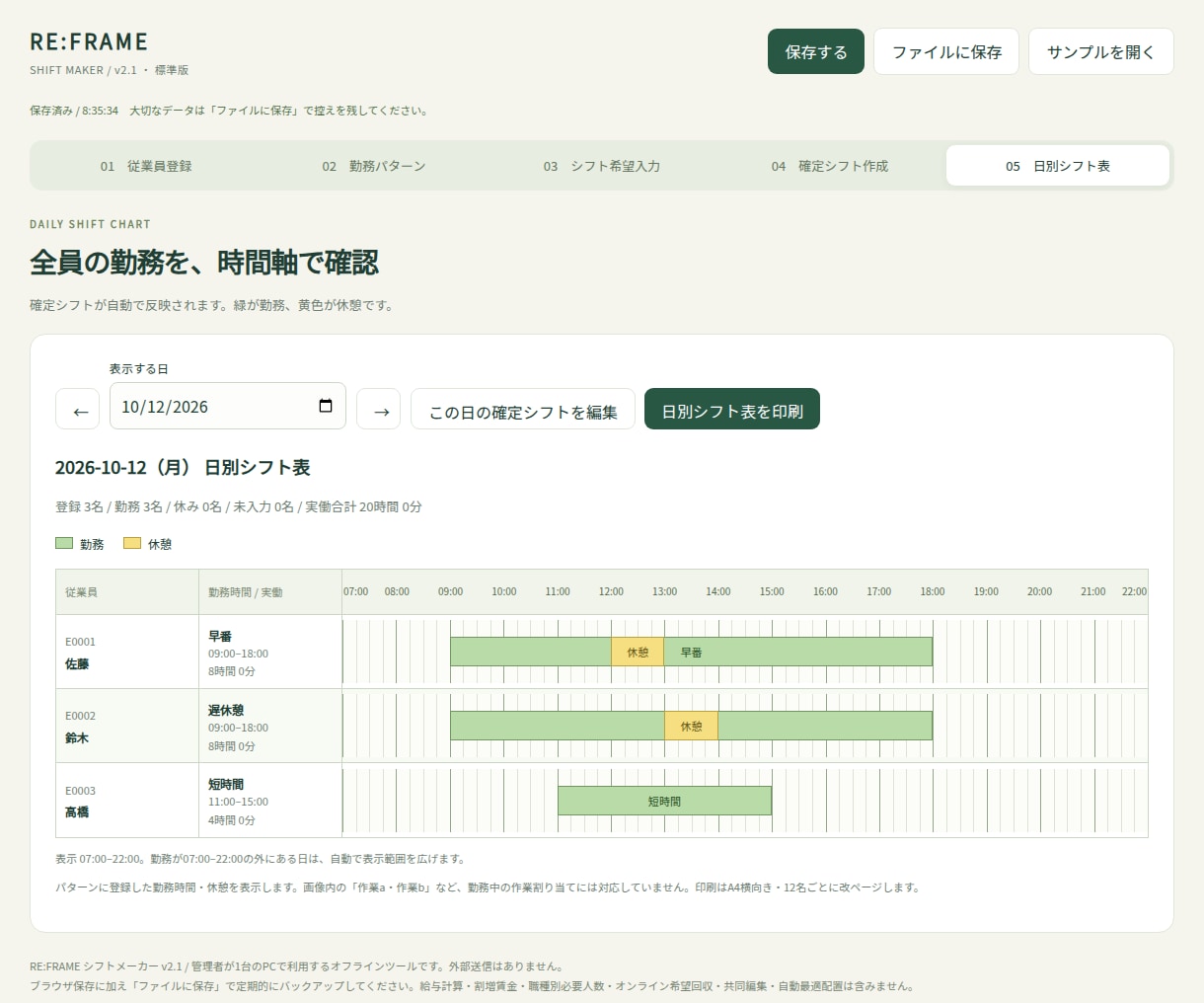The width and height of the screenshot is (1204, 1003).
Task: Click 高橋's green 短時間 shift bar
Action: click(664, 801)
